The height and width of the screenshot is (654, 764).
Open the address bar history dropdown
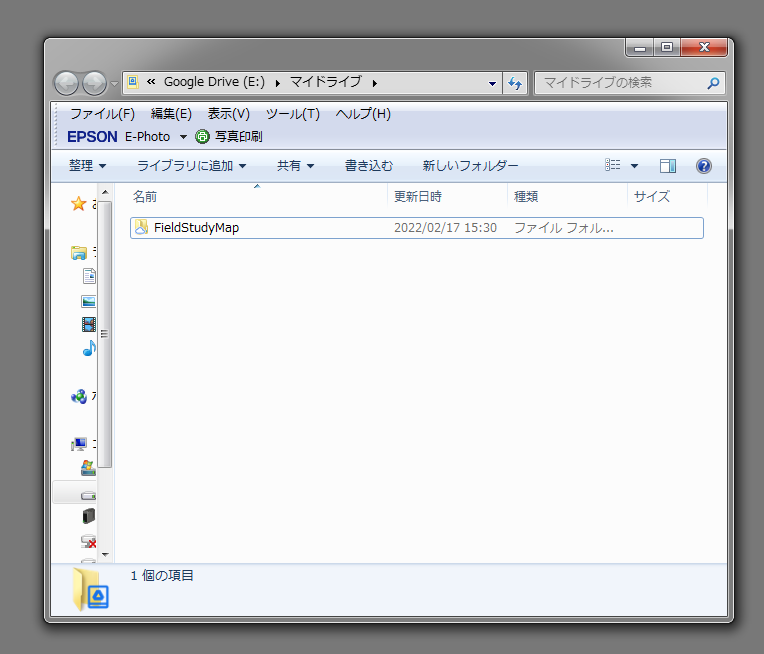point(492,83)
